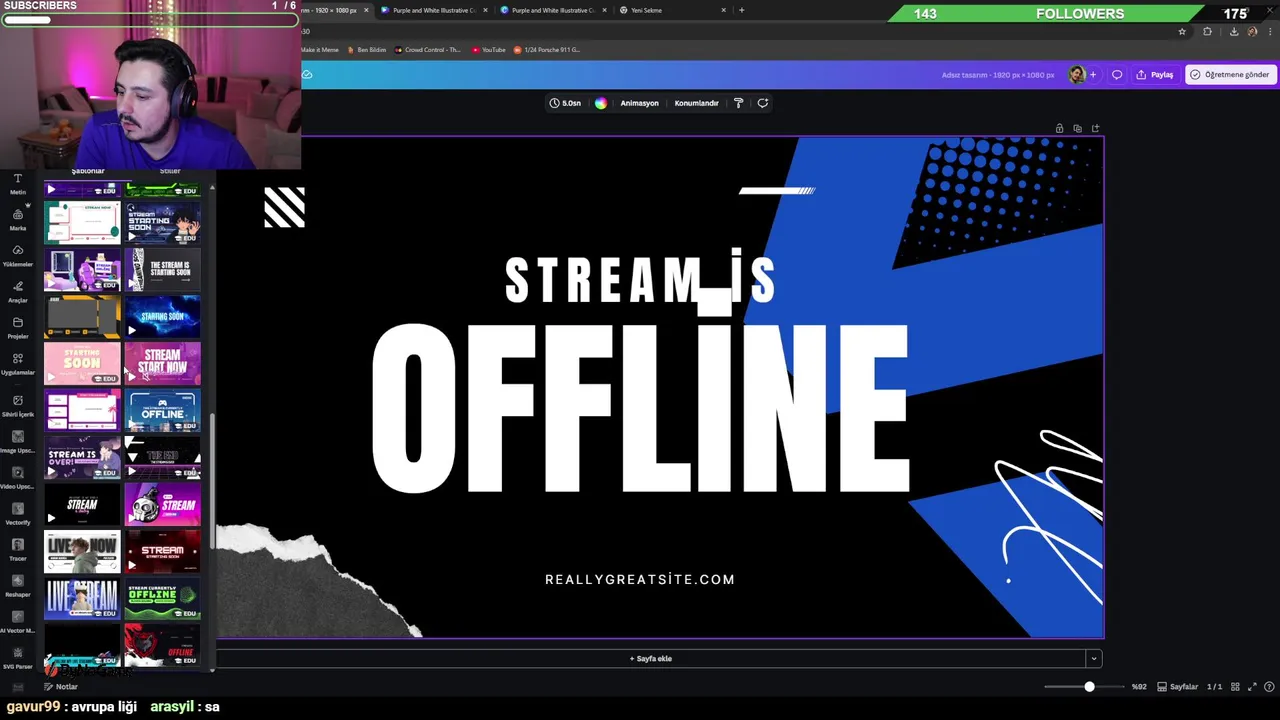
Task: Open the Projeler folder panel
Action: tap(18, 328)
